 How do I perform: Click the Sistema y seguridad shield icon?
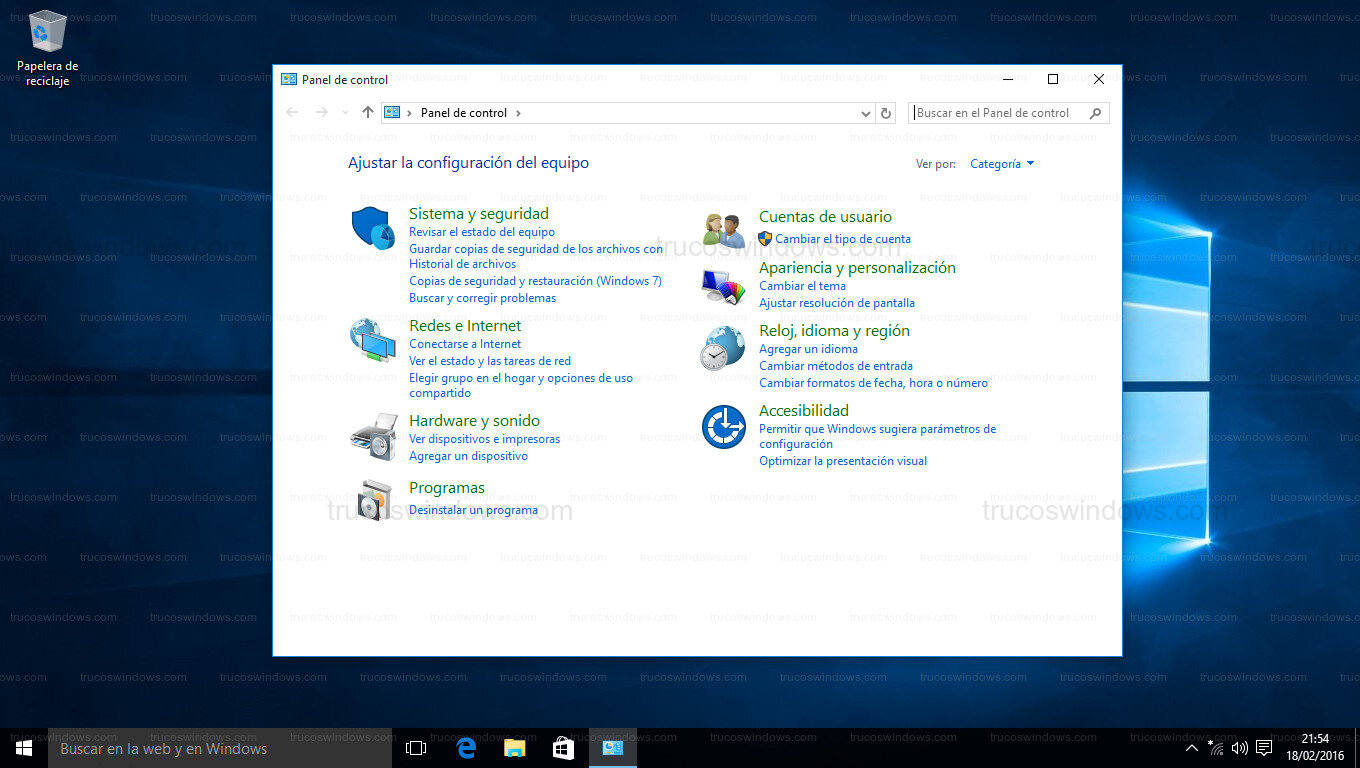tap(372, 228)
